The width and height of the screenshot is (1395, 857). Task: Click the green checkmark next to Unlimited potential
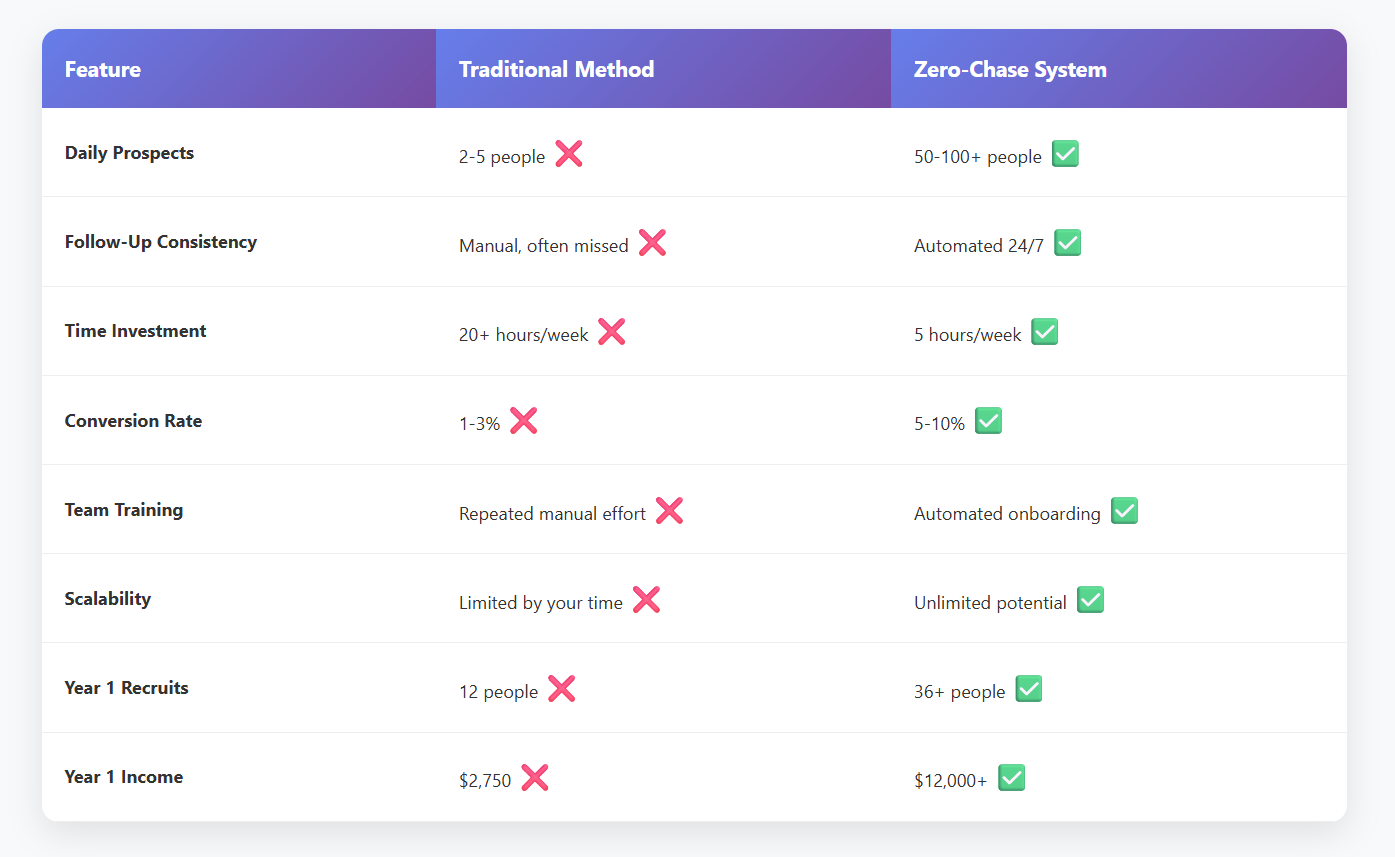(x=1090, y=600)
